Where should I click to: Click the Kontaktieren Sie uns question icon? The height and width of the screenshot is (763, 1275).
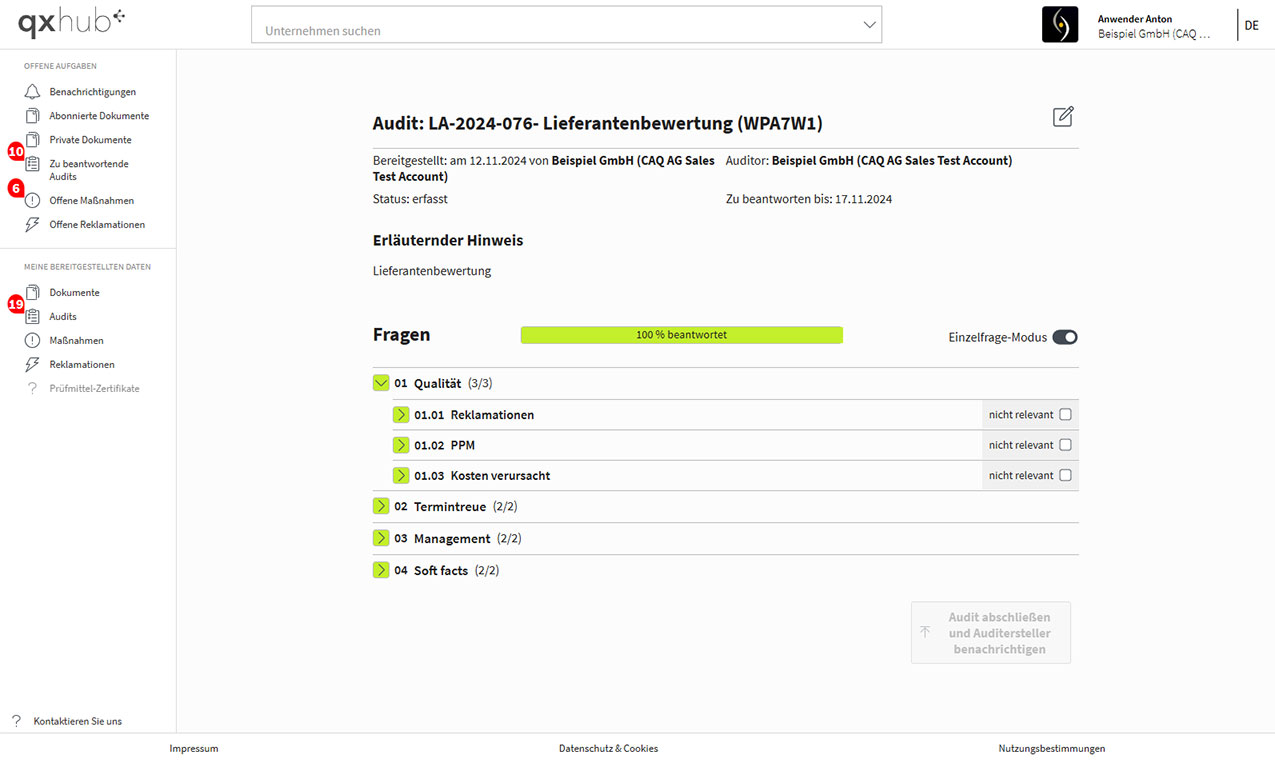[x=16, y=721]
